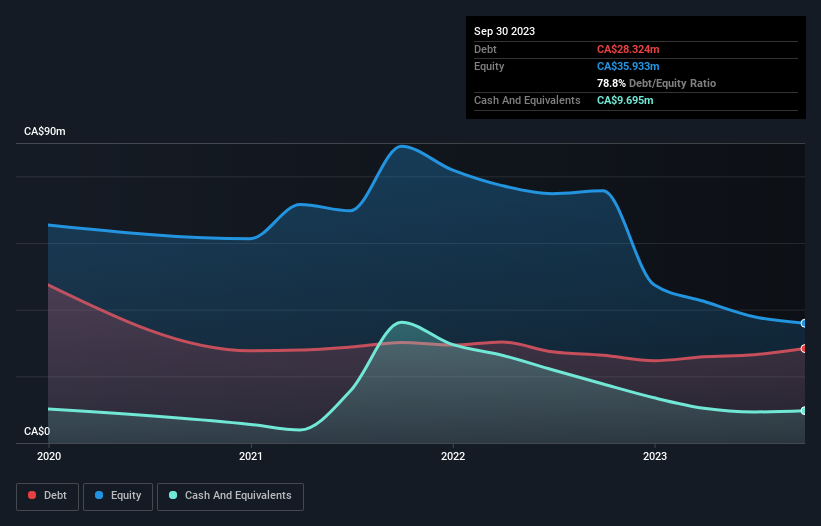Click the CA$9.695m cash value
This screenshot has height=526, width=821.
coord(625,100)
